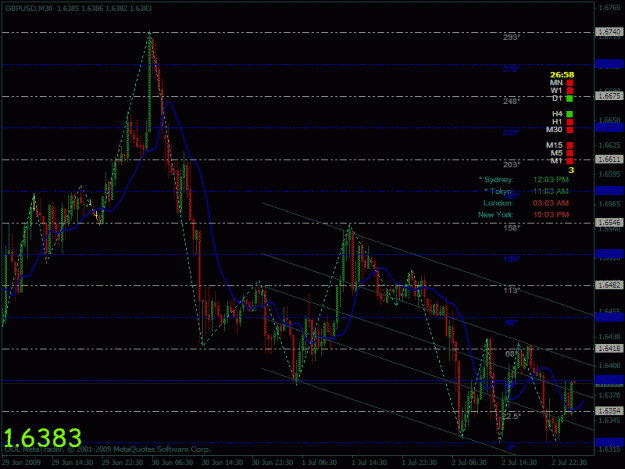Click the 1.6315 price axis value
625x469 pixels.
tap(609, 449)
